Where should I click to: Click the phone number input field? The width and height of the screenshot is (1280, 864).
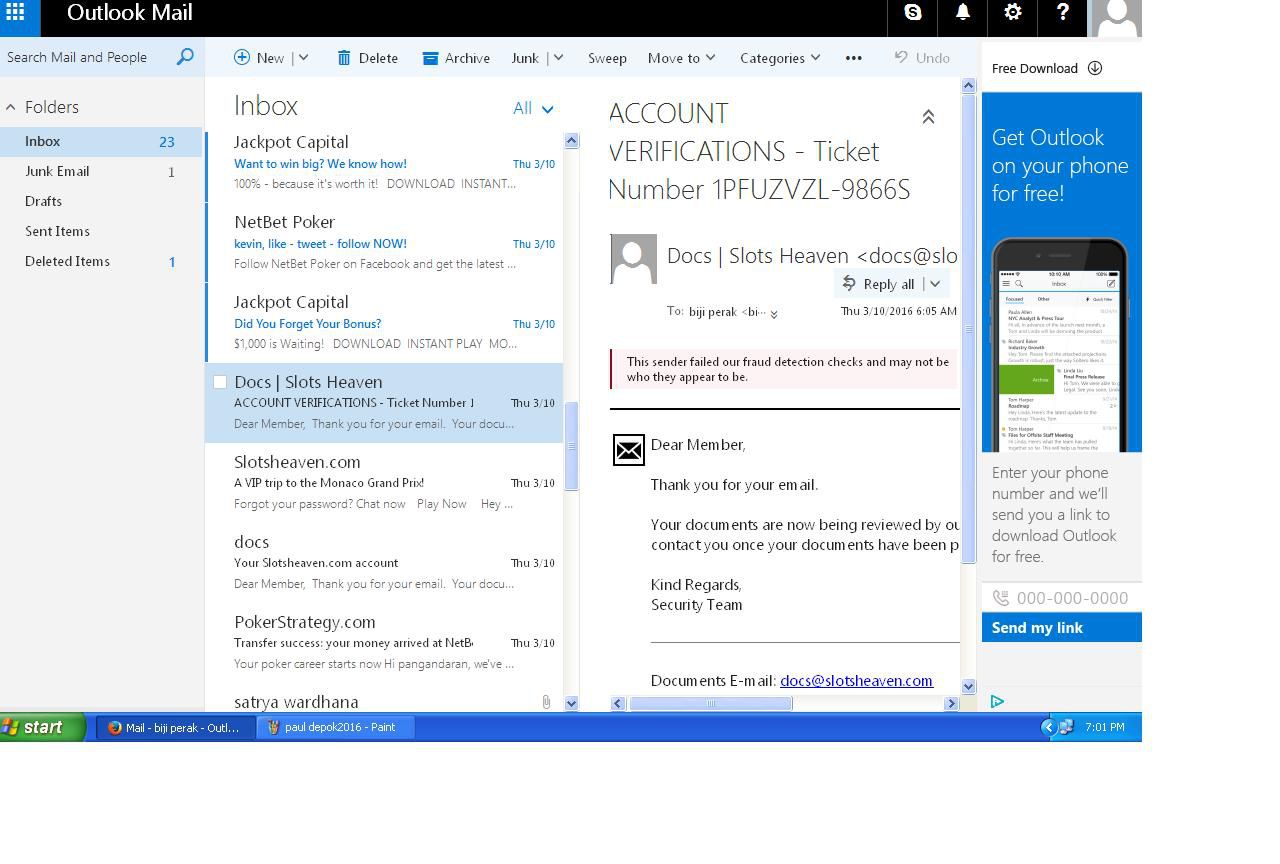click(x=1062, y=598)
